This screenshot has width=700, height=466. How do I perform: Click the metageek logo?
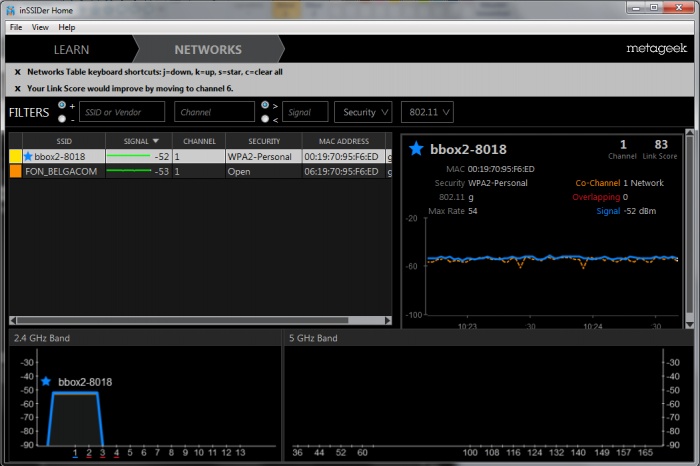(656, 48)
